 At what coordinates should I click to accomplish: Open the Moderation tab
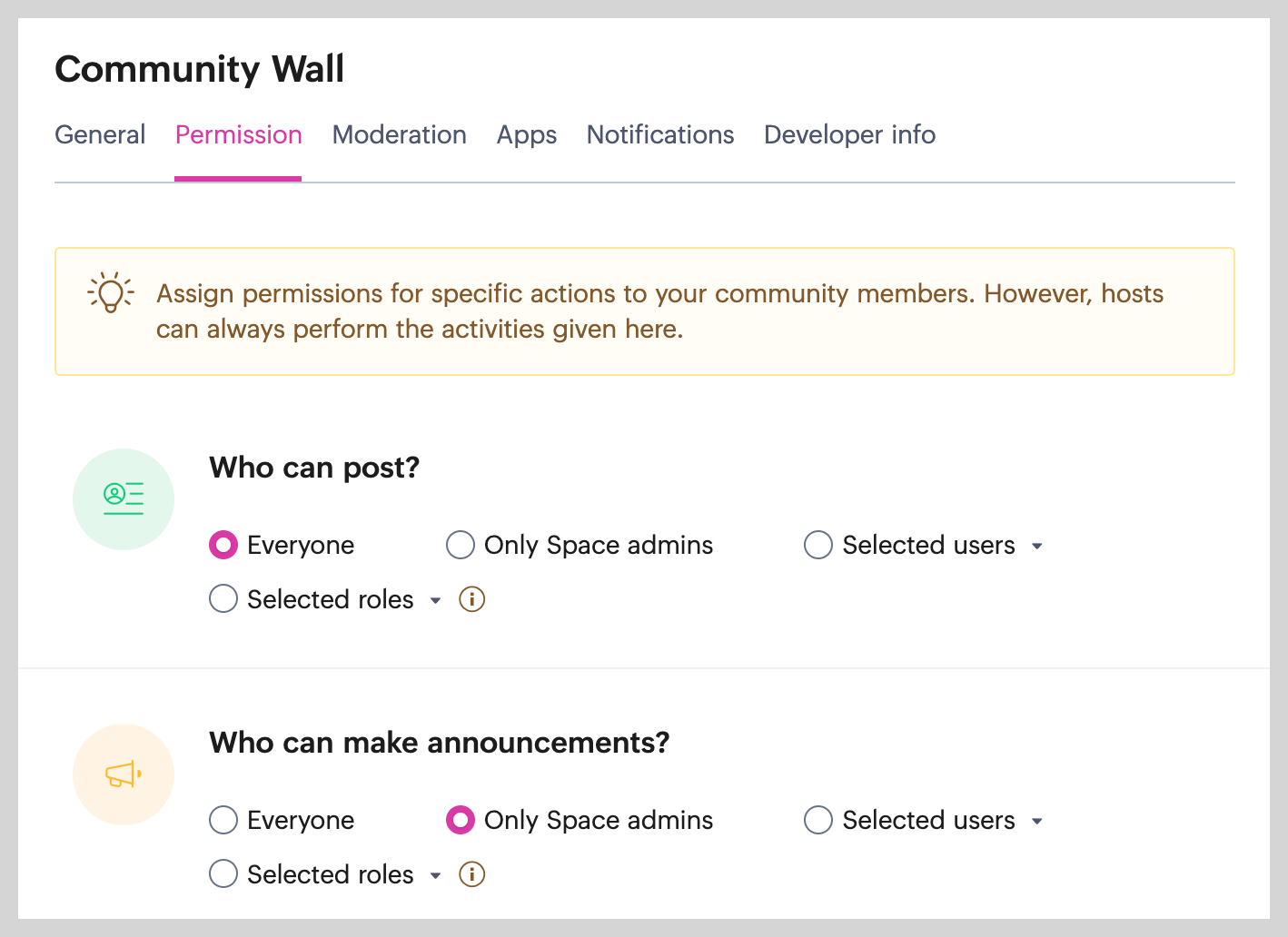point(399,134)
